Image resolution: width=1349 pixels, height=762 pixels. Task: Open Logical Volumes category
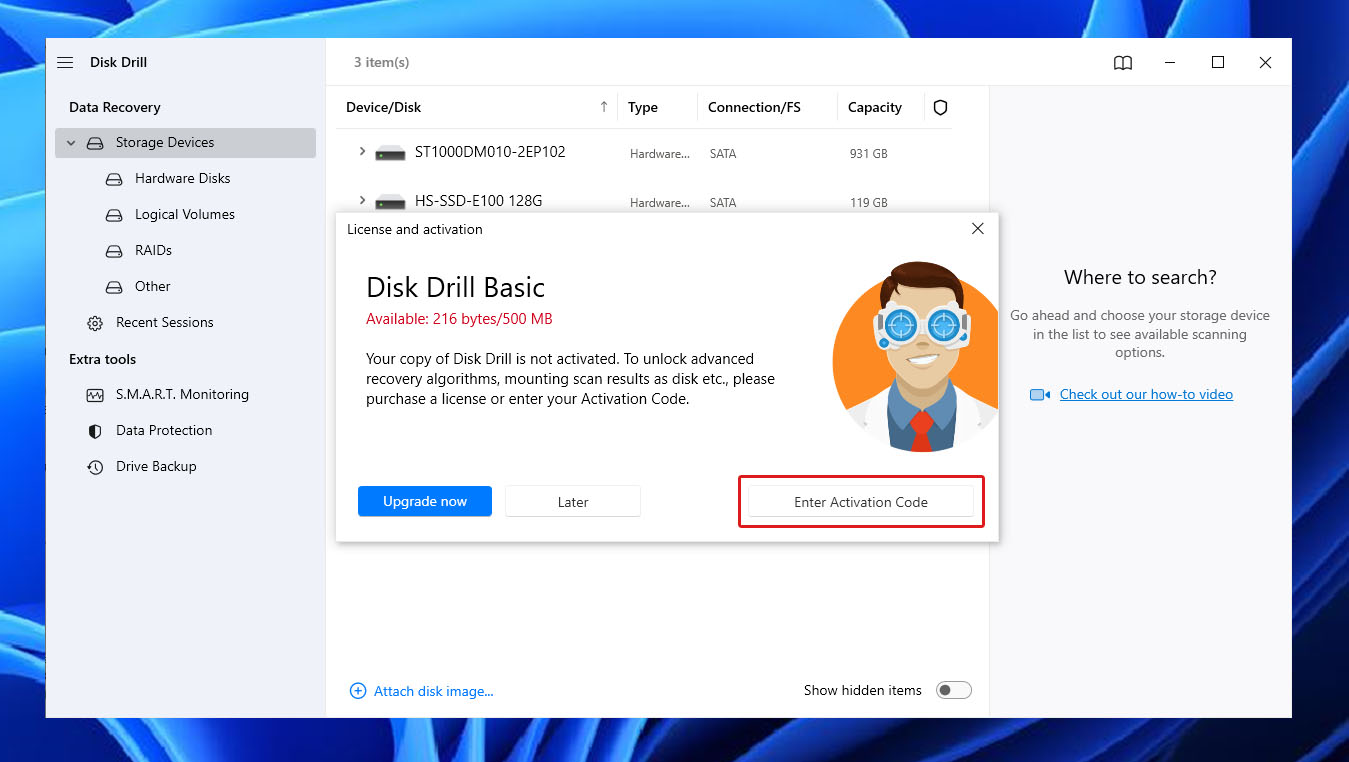185,214
